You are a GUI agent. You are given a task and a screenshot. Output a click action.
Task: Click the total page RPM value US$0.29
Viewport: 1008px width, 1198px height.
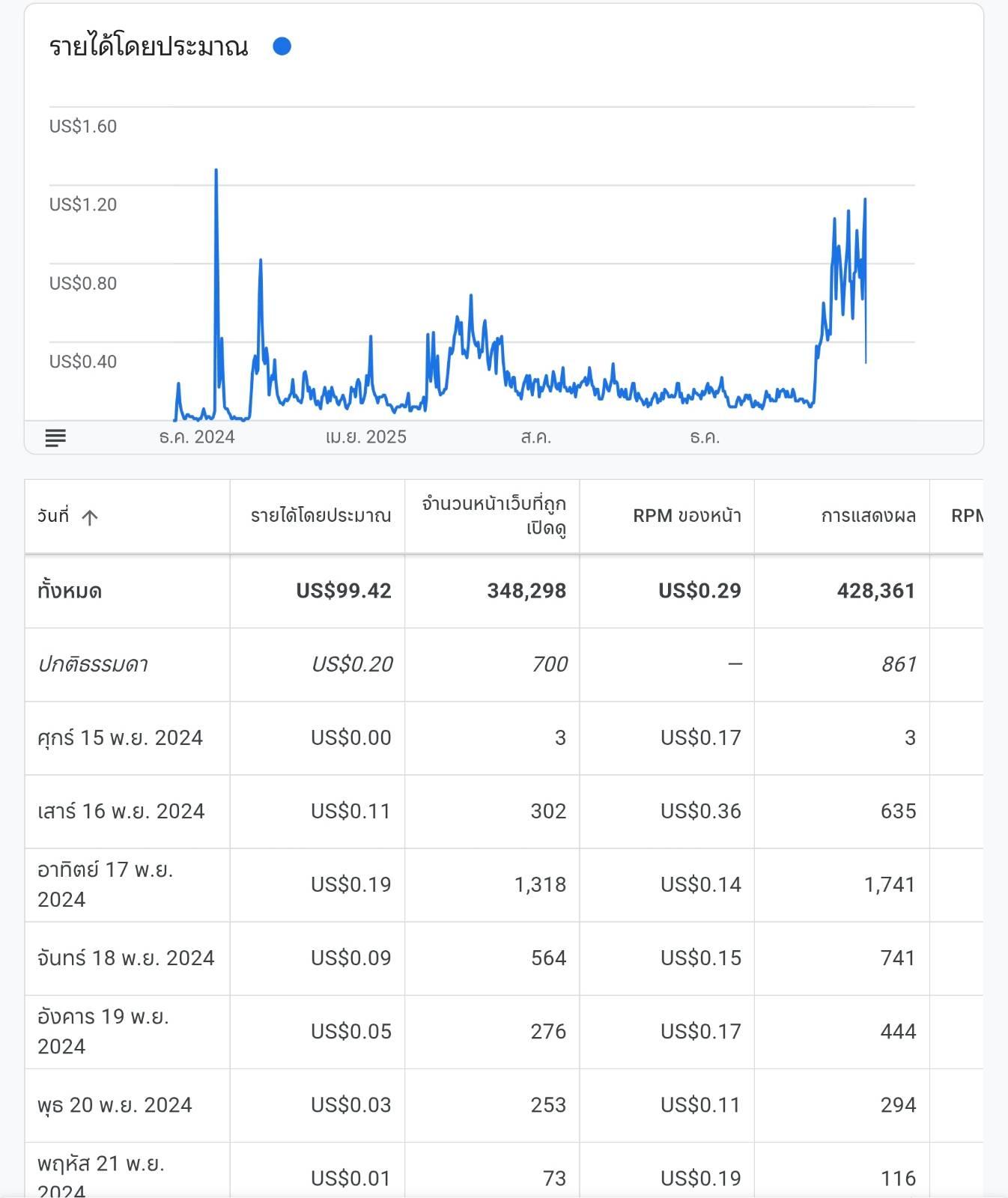tap(699, 591)
